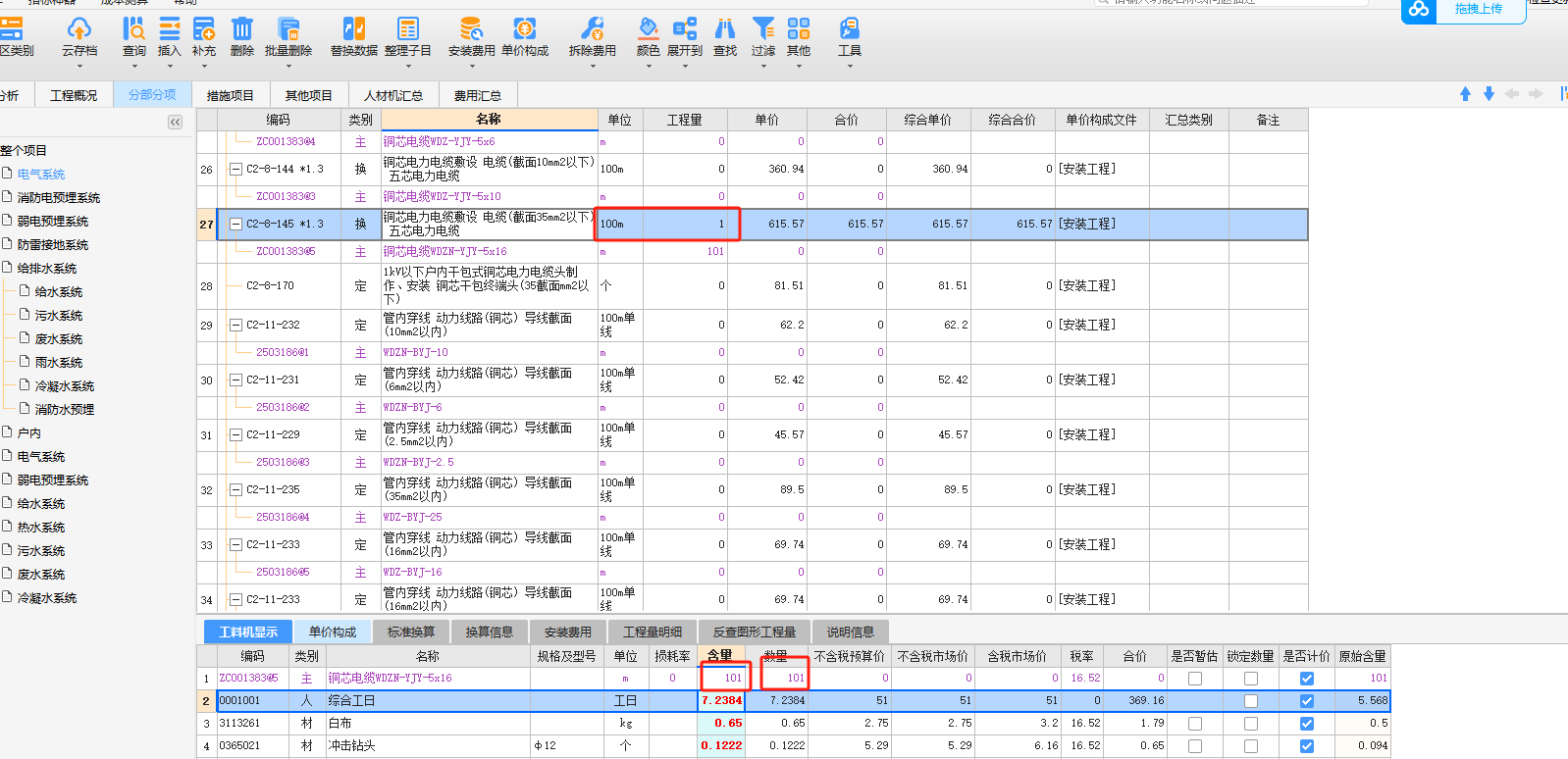Click the 其他 grid icon
The image size is (1568, 759).
[799, 28]
